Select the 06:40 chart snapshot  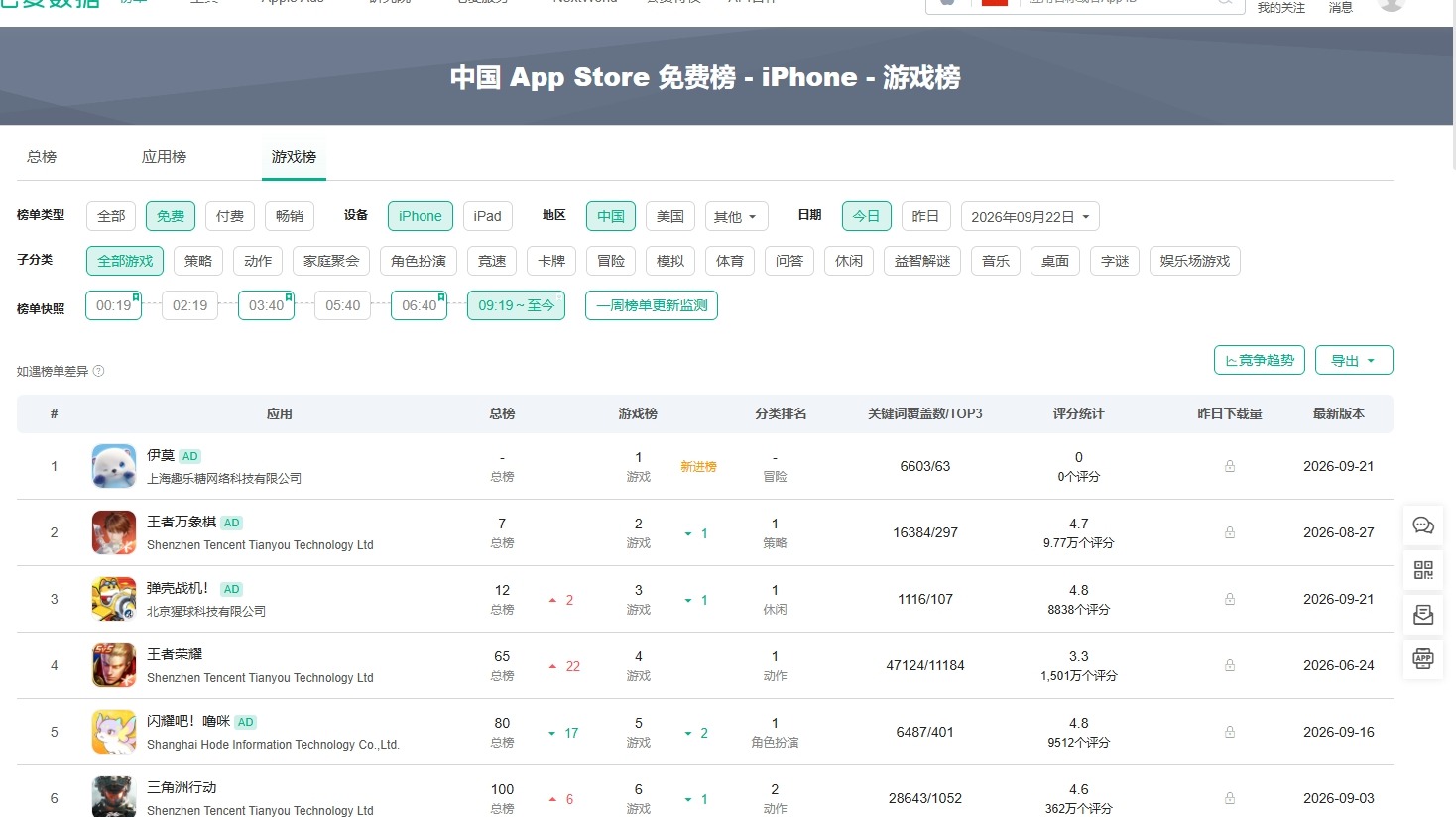click(x=419, y=305)
